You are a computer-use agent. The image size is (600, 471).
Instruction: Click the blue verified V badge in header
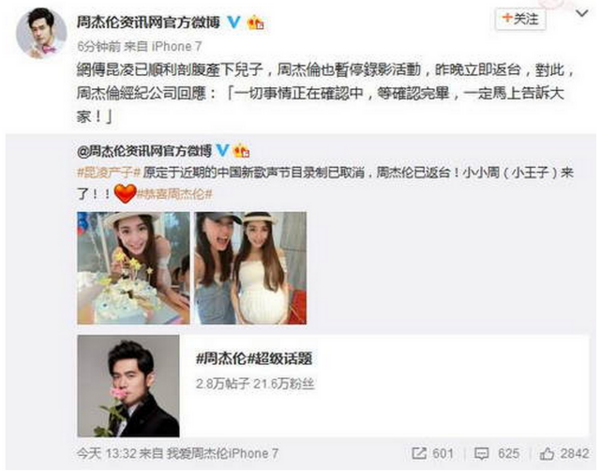(x=233, y=22)
